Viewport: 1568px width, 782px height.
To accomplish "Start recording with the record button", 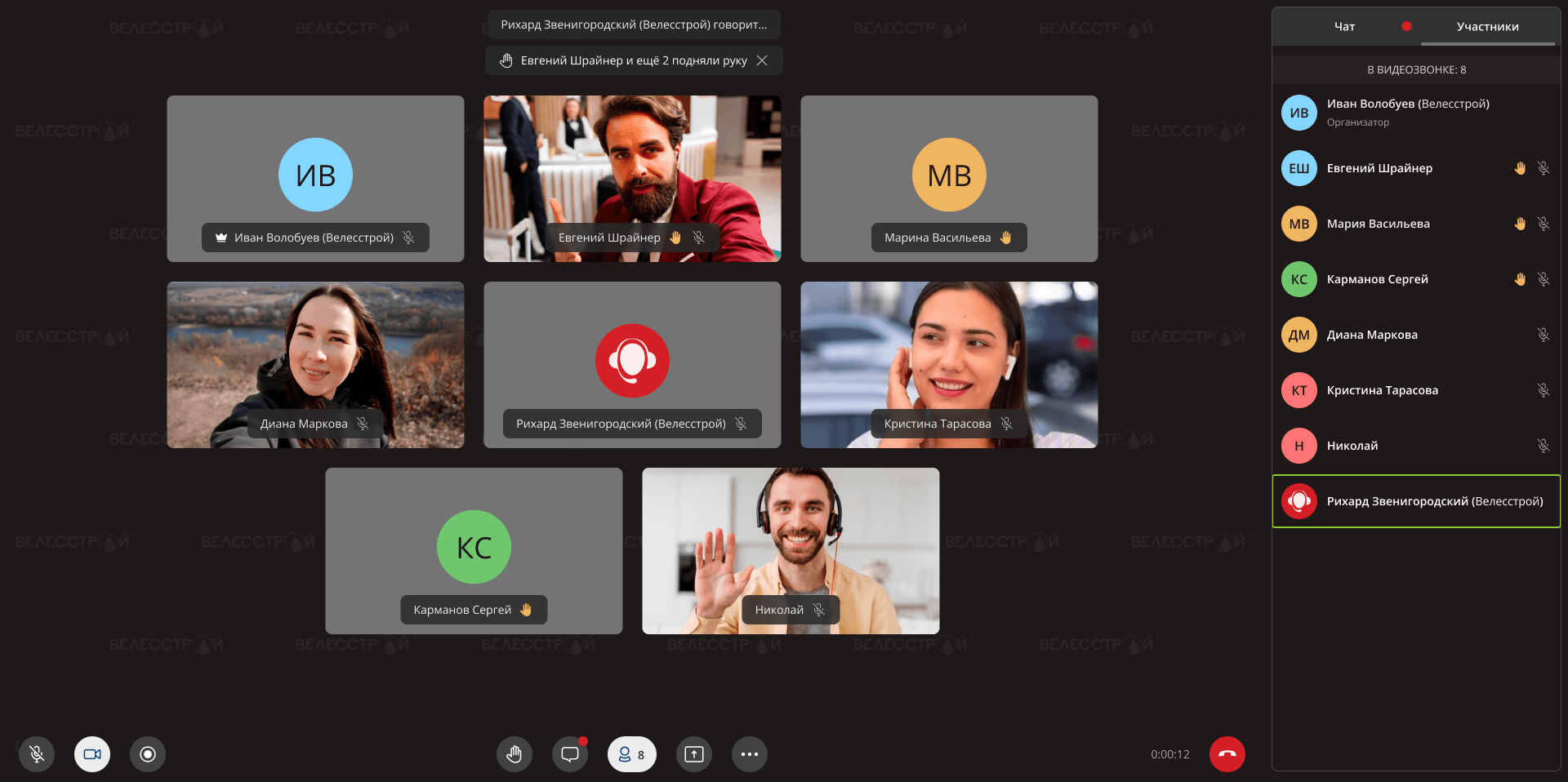I will pos(148,754).
